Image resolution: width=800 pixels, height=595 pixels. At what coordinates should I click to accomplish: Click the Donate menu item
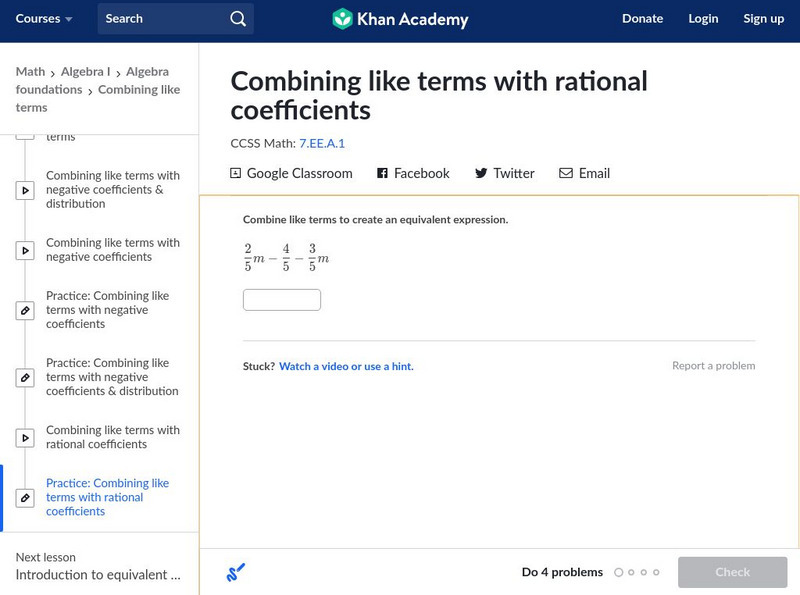coord(642,19)
